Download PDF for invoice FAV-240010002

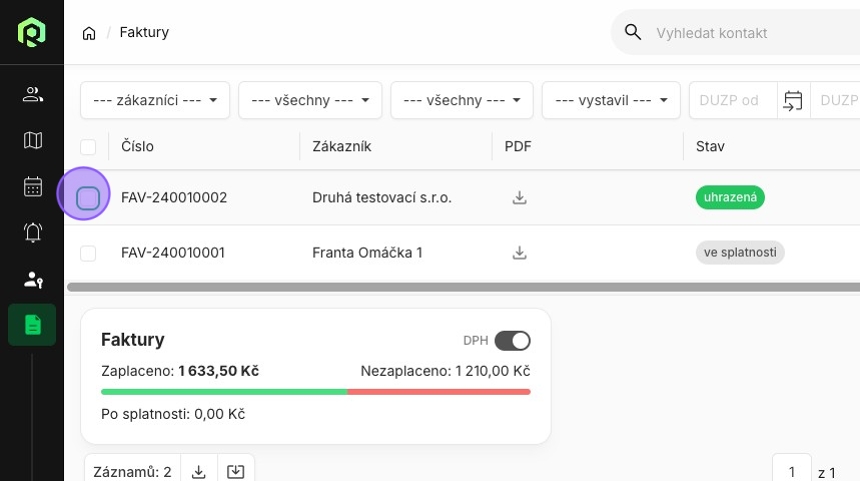(x=519, y=198)
